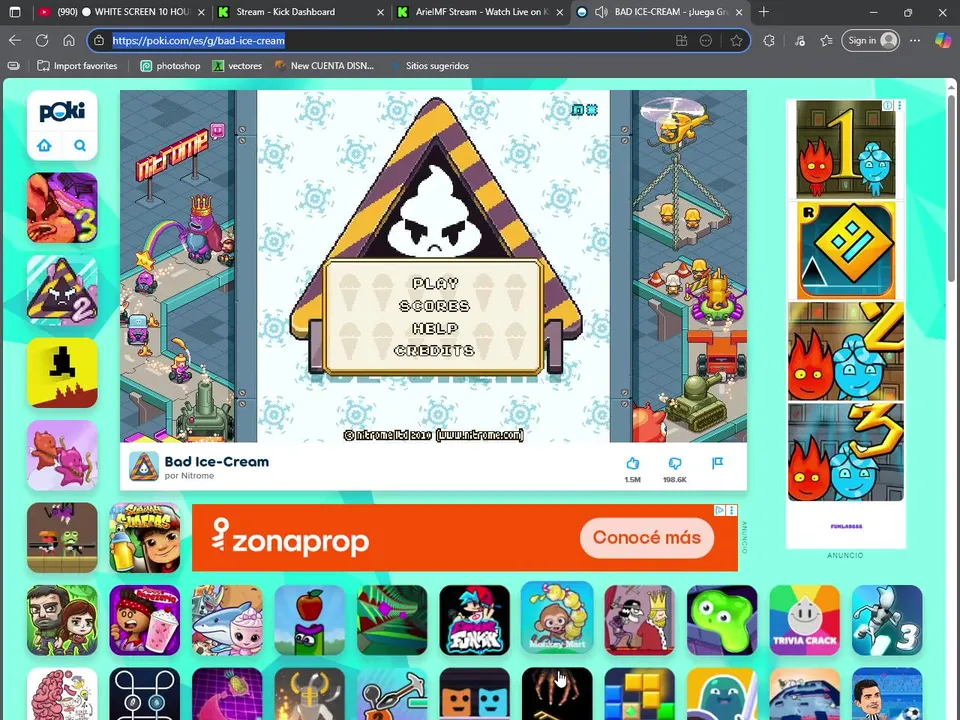The width and height of the screenshot is (960, 720).
Task: Open browser extensions puzzle icon
Action: [769, 40]
